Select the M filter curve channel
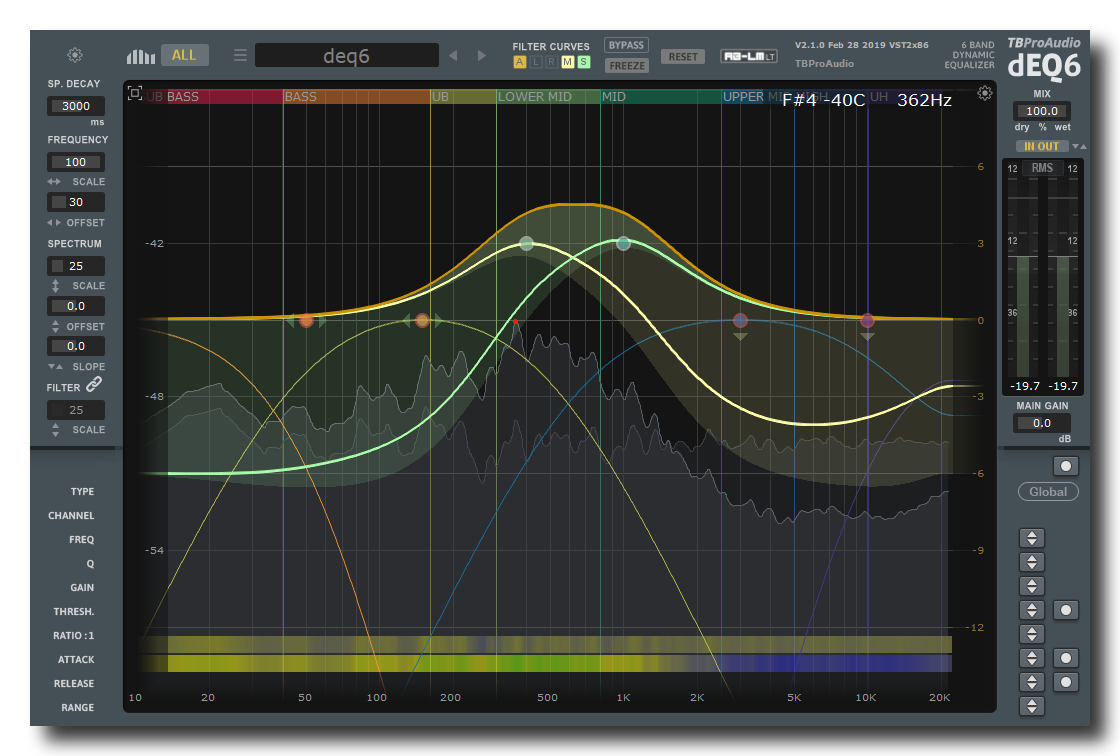The image size is (1120, 756). tap(568, 63)
